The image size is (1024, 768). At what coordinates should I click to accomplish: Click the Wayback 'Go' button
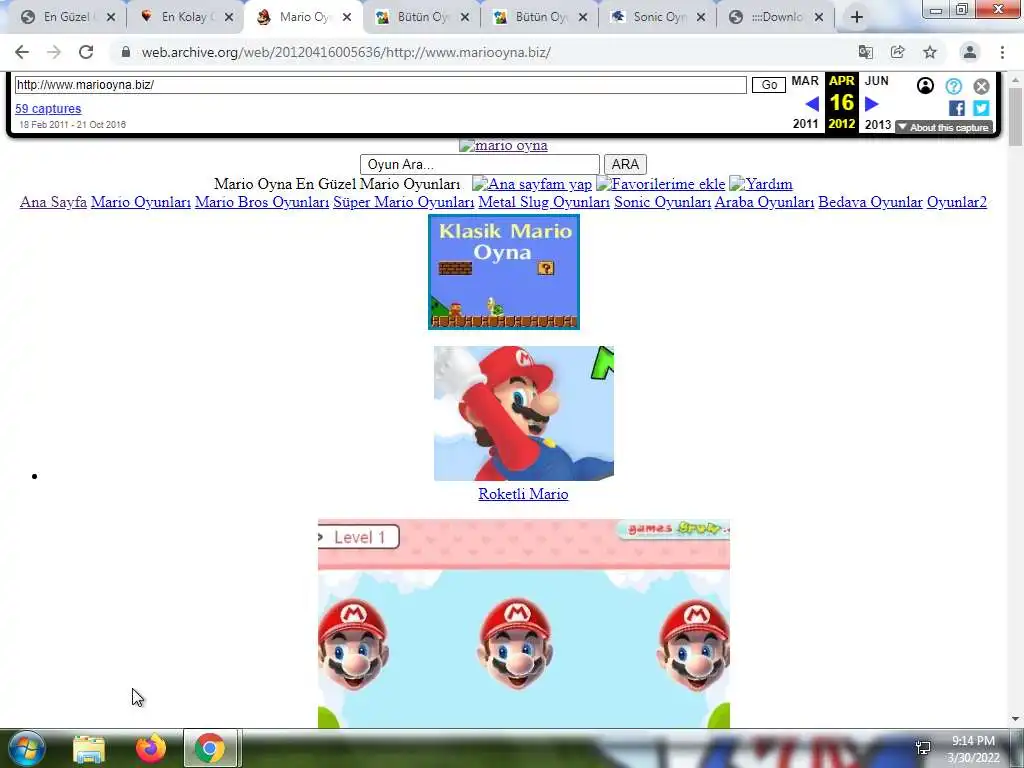coord(769,85)
